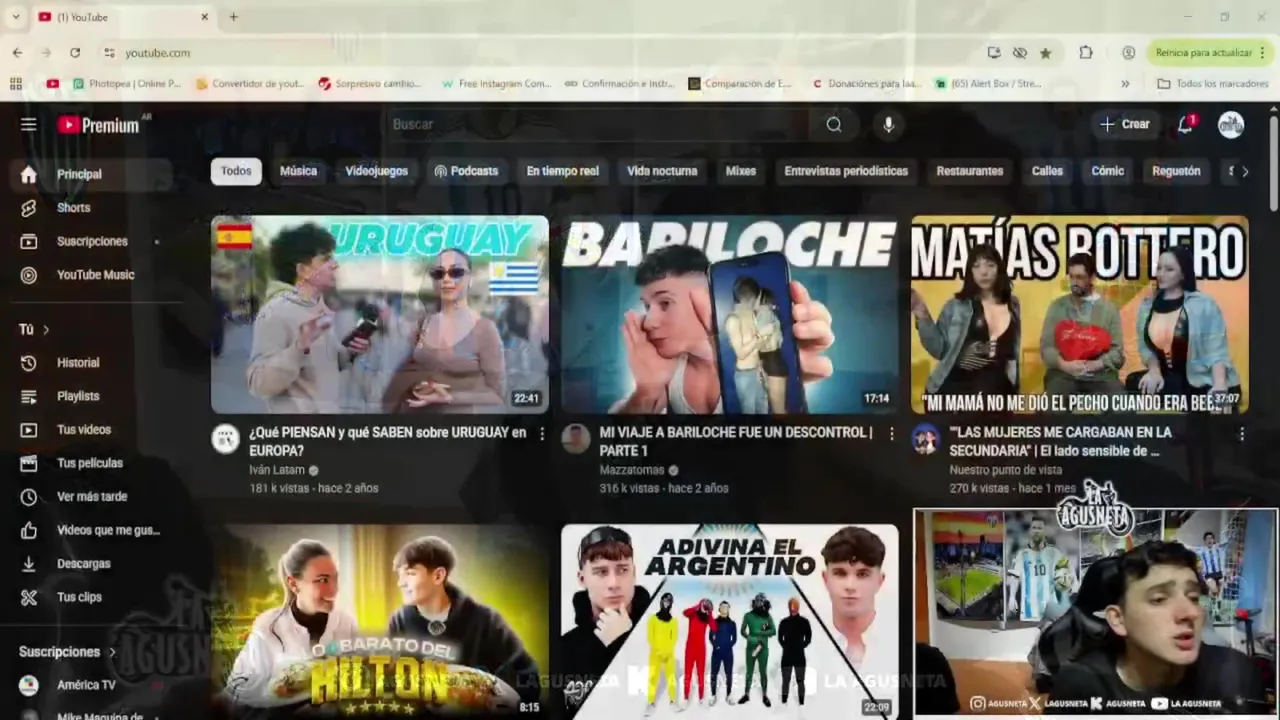This screenshot has width=1280, height=720.
Task: Go to Principal home in sidebar
Action: 92,174
